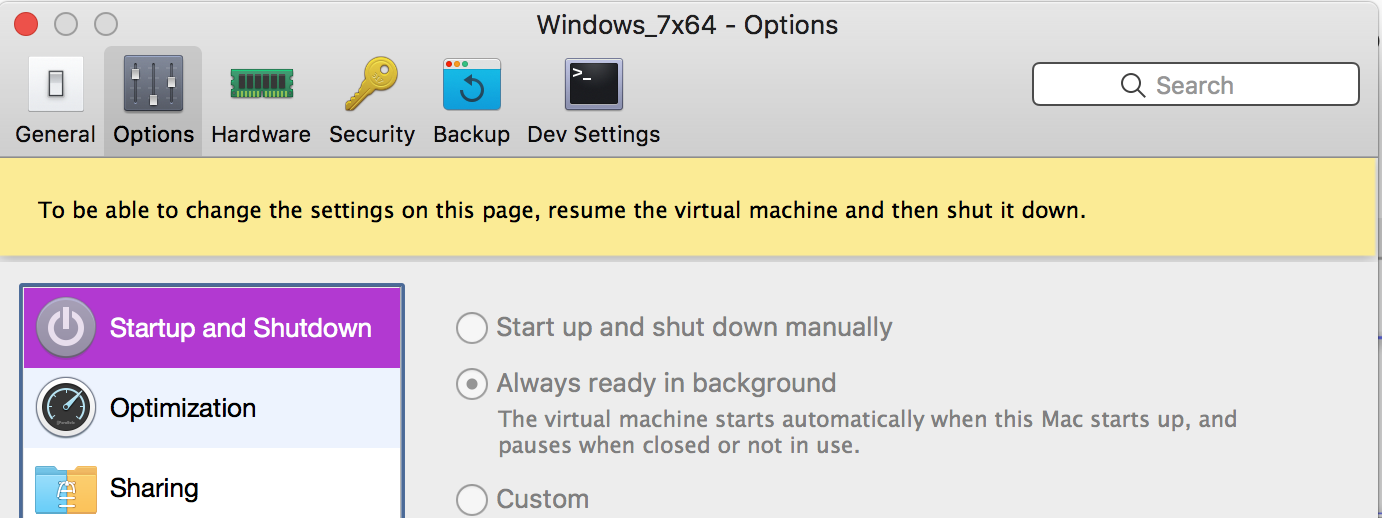The image size is (1382, 518).
Task: Select the Options sliders icon
Action: click(x=153, y=84)
